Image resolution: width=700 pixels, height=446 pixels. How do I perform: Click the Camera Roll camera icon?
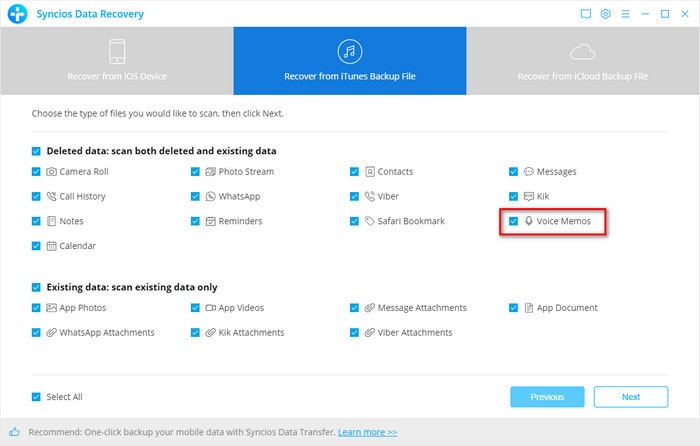(x=51, y=171)
